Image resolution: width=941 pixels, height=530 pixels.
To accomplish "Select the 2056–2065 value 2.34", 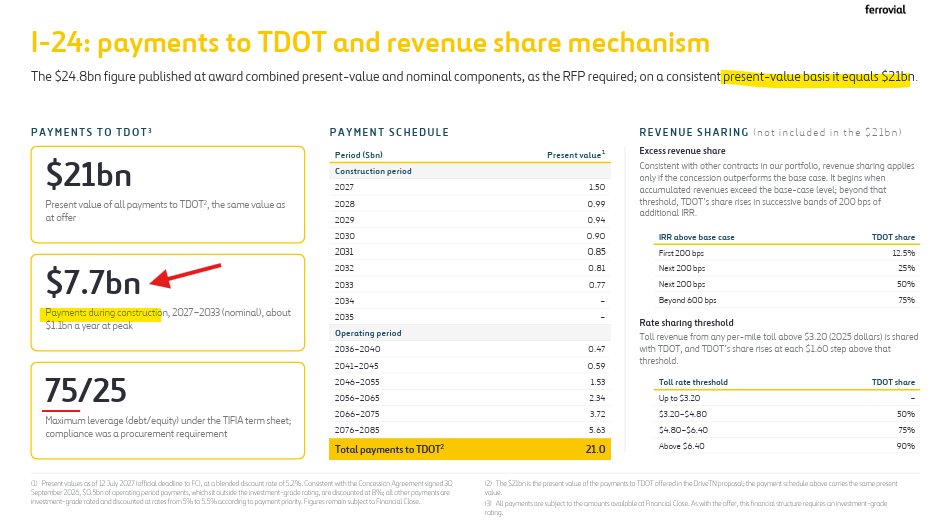I will [x=597, y=398].
